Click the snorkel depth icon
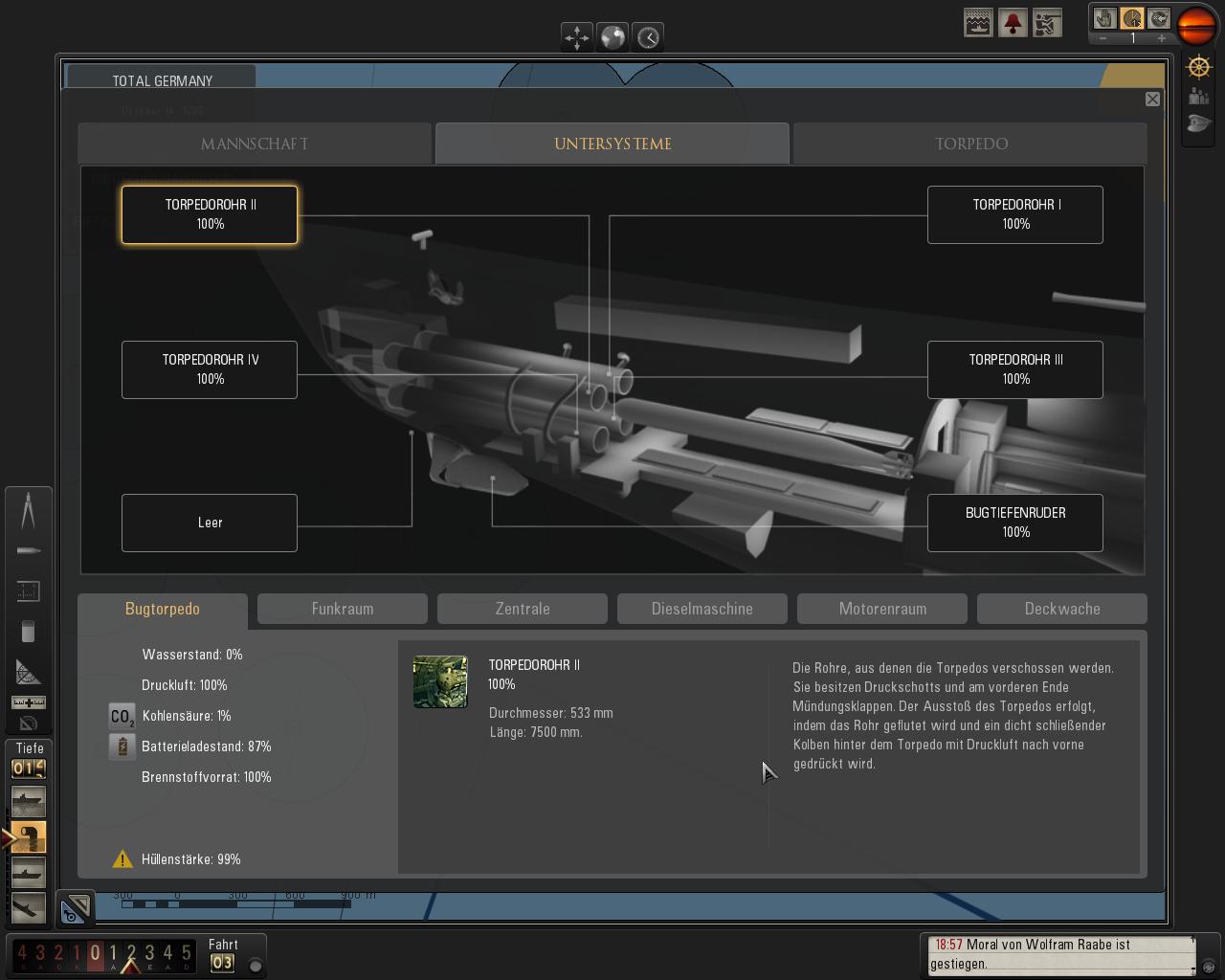The width and height of the screenshot is (1225, 980). pyautogui.click(x=28, y=837)
